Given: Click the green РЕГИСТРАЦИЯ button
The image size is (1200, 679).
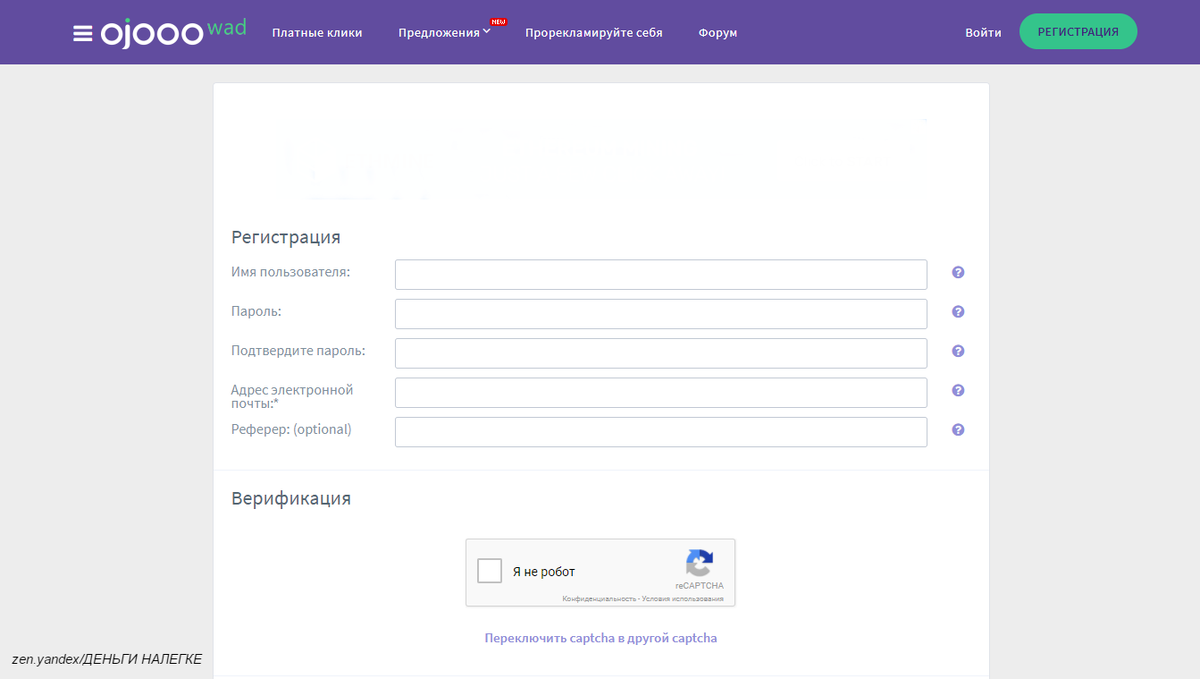Looking at the screenshot, I should point(1078,32).
